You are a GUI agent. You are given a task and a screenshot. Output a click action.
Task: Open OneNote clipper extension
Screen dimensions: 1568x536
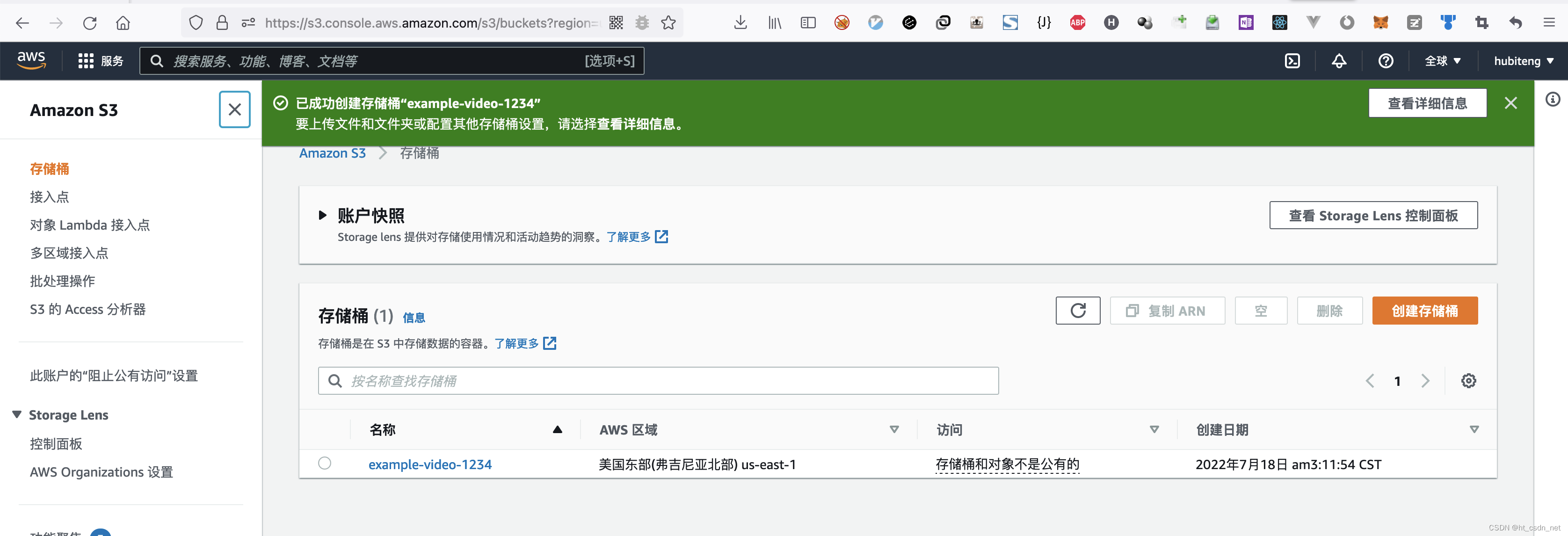(1246, 23)
